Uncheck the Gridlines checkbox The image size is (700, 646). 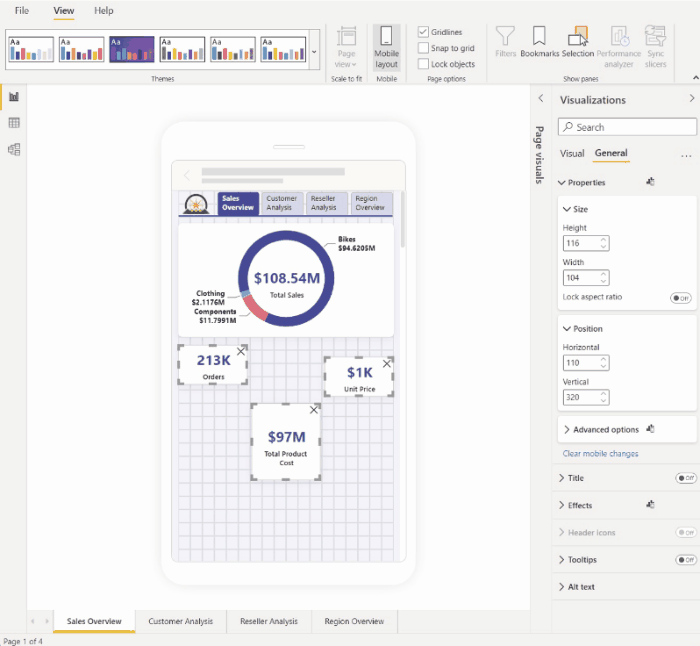click(423, 32)
